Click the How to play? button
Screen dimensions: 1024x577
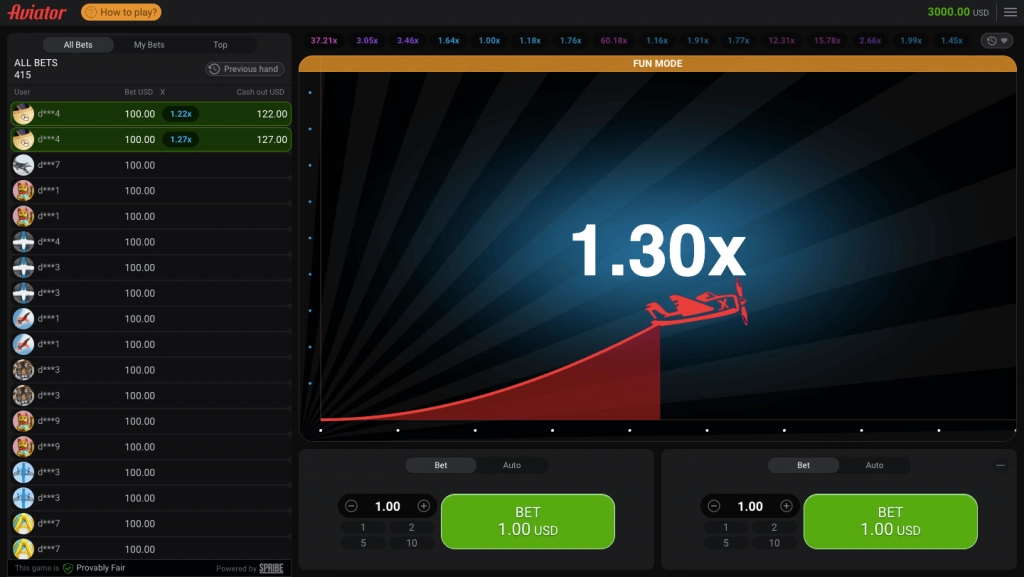point(121,12)
